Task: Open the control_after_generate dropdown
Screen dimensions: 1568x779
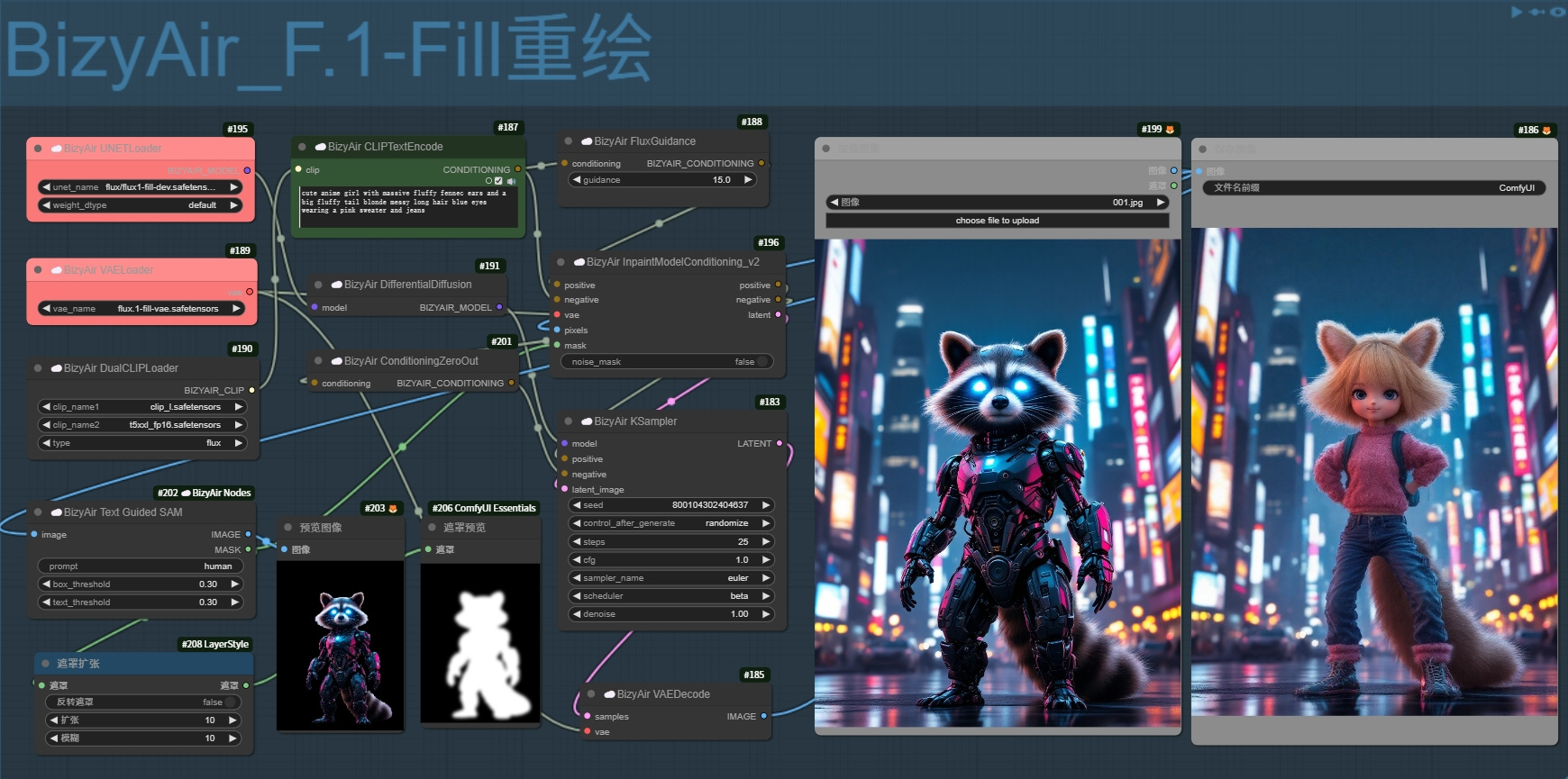Action: point(671,523)
